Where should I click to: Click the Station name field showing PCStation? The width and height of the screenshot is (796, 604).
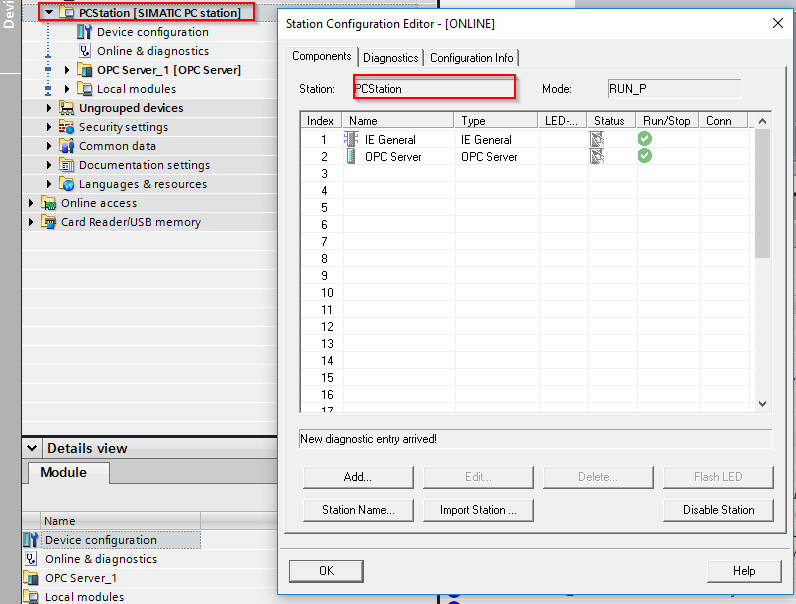[x=435, y=88]
